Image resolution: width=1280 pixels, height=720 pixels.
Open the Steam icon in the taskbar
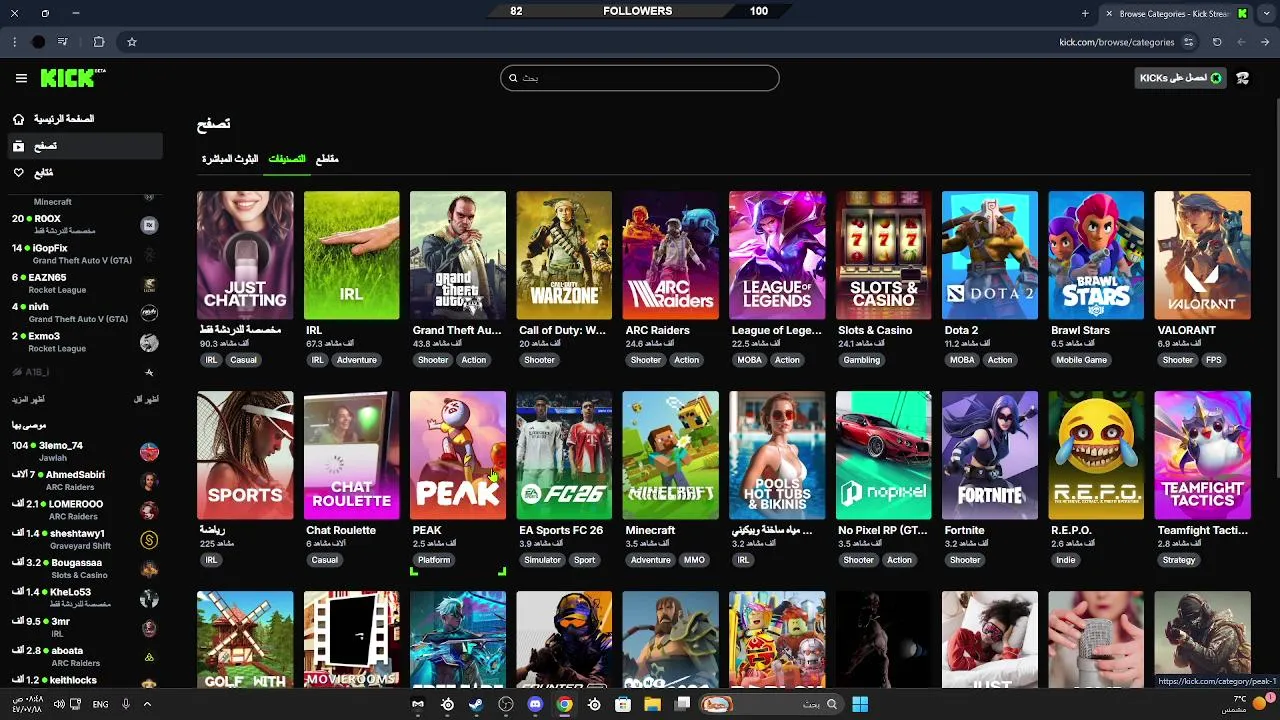476,704
